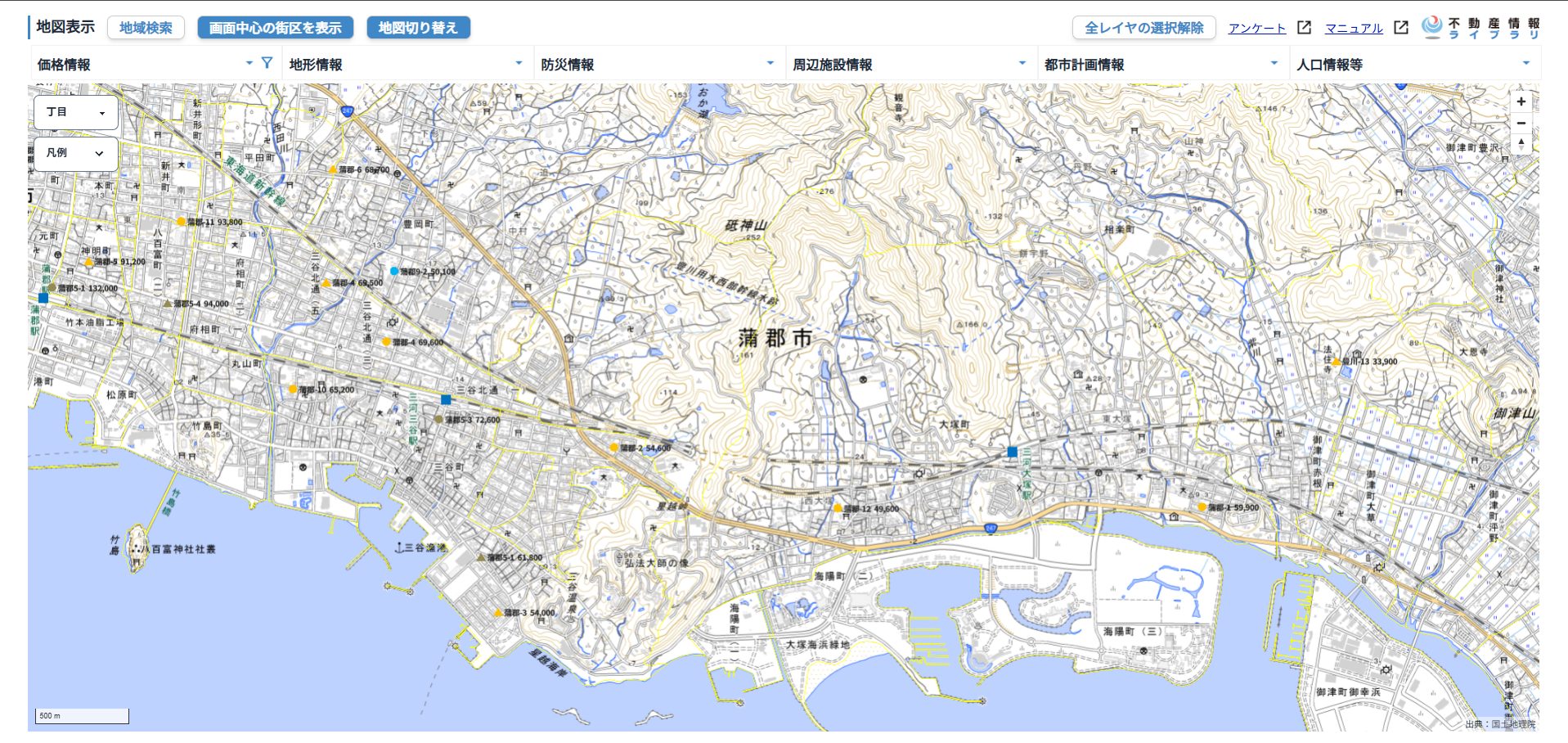1568x743 pixels.
Task: Select the 豊川-13 33,900 triangle marker
Action: [x=1337, y=361]
